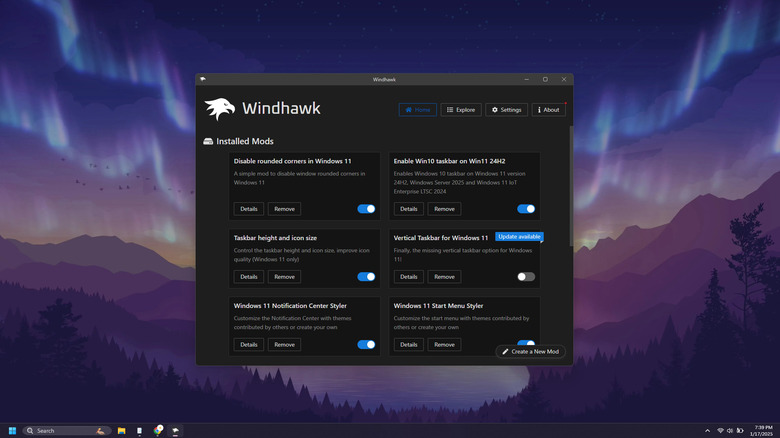This screenshot has height=438, width=780.
Task: Switch to the Explore tab
Action: pyautogui.click(x=461, y=110)
